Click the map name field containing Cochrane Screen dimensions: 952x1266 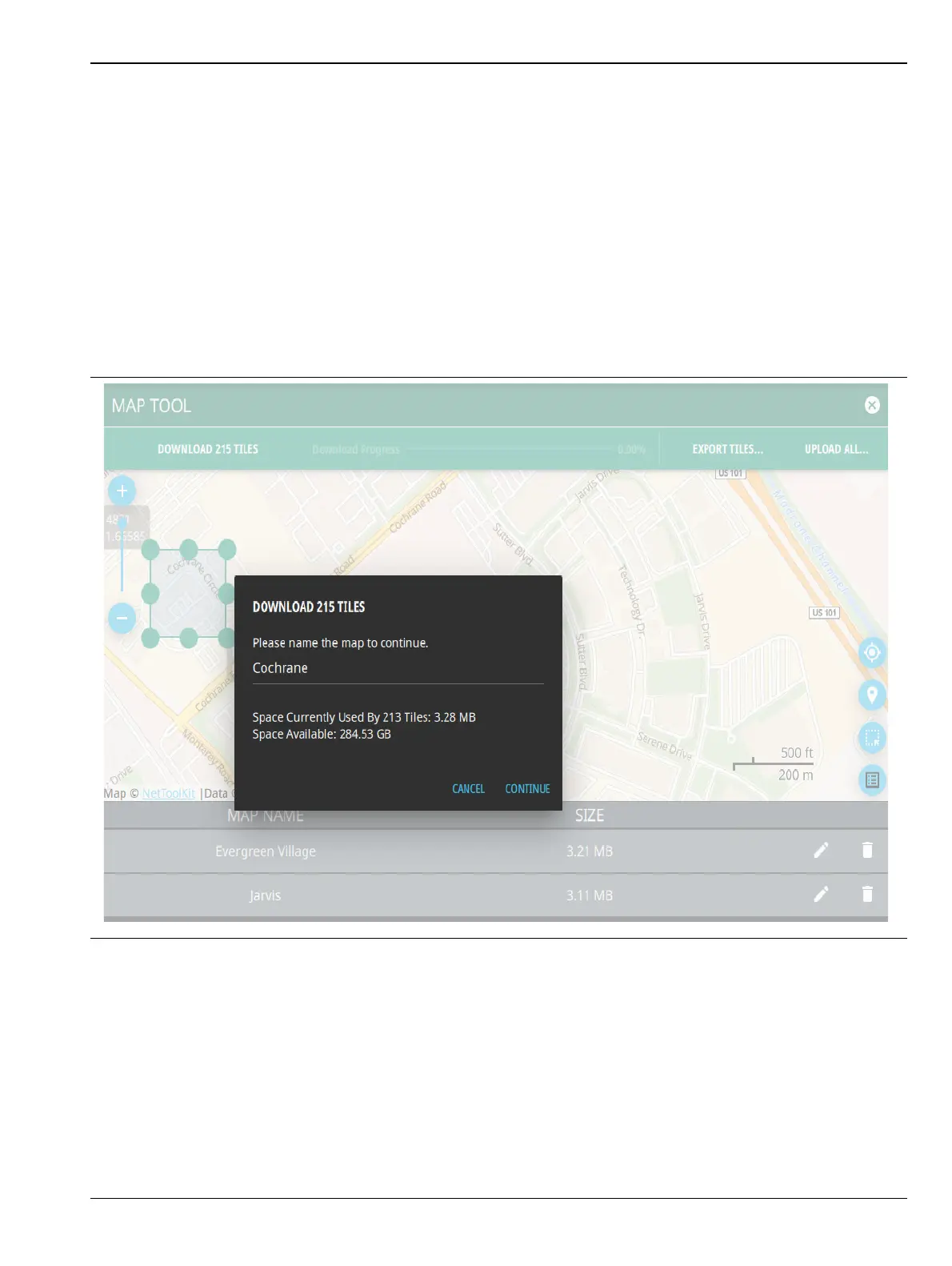[x=398, y=669]
